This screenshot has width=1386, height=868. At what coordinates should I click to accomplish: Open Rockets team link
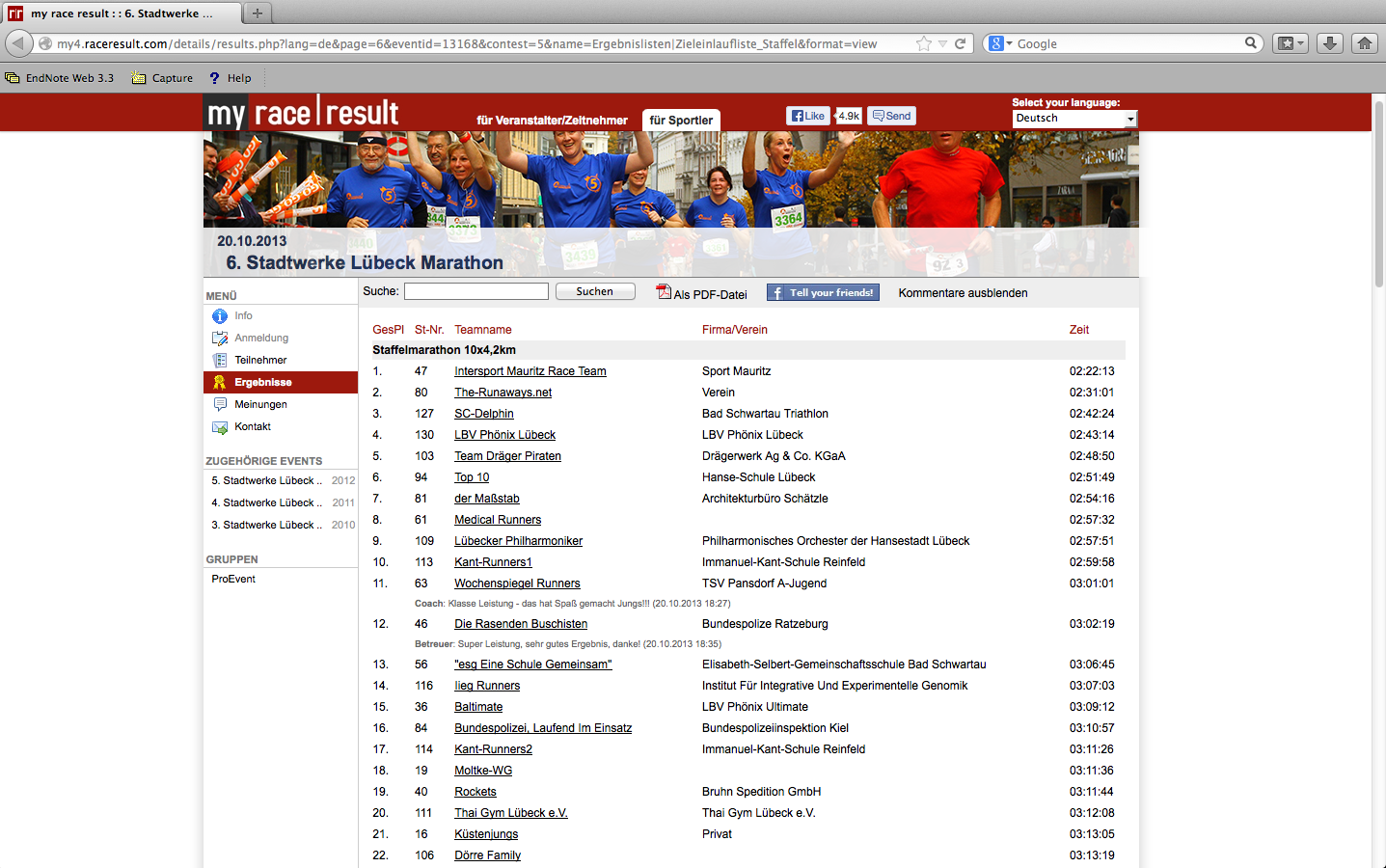click(x=476, y=792)
